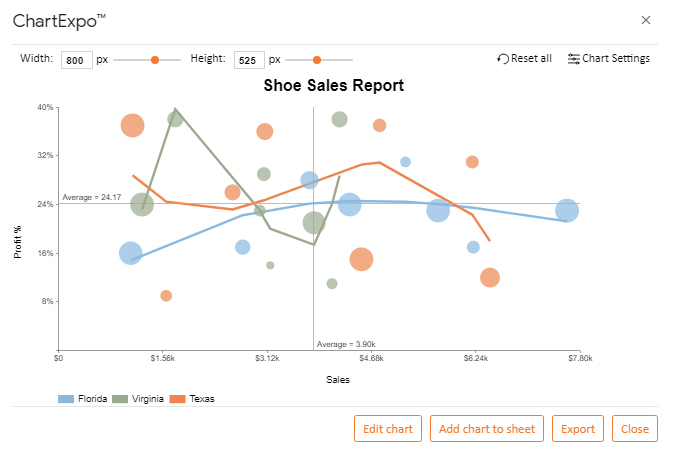Click the Reset all circular arrow icon

pyautogui.click(x=502, y=59)
